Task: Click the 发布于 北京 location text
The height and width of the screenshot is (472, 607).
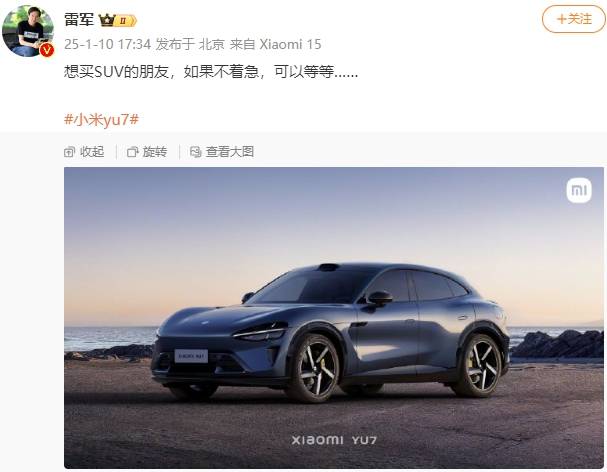Action: coord(190,44)
